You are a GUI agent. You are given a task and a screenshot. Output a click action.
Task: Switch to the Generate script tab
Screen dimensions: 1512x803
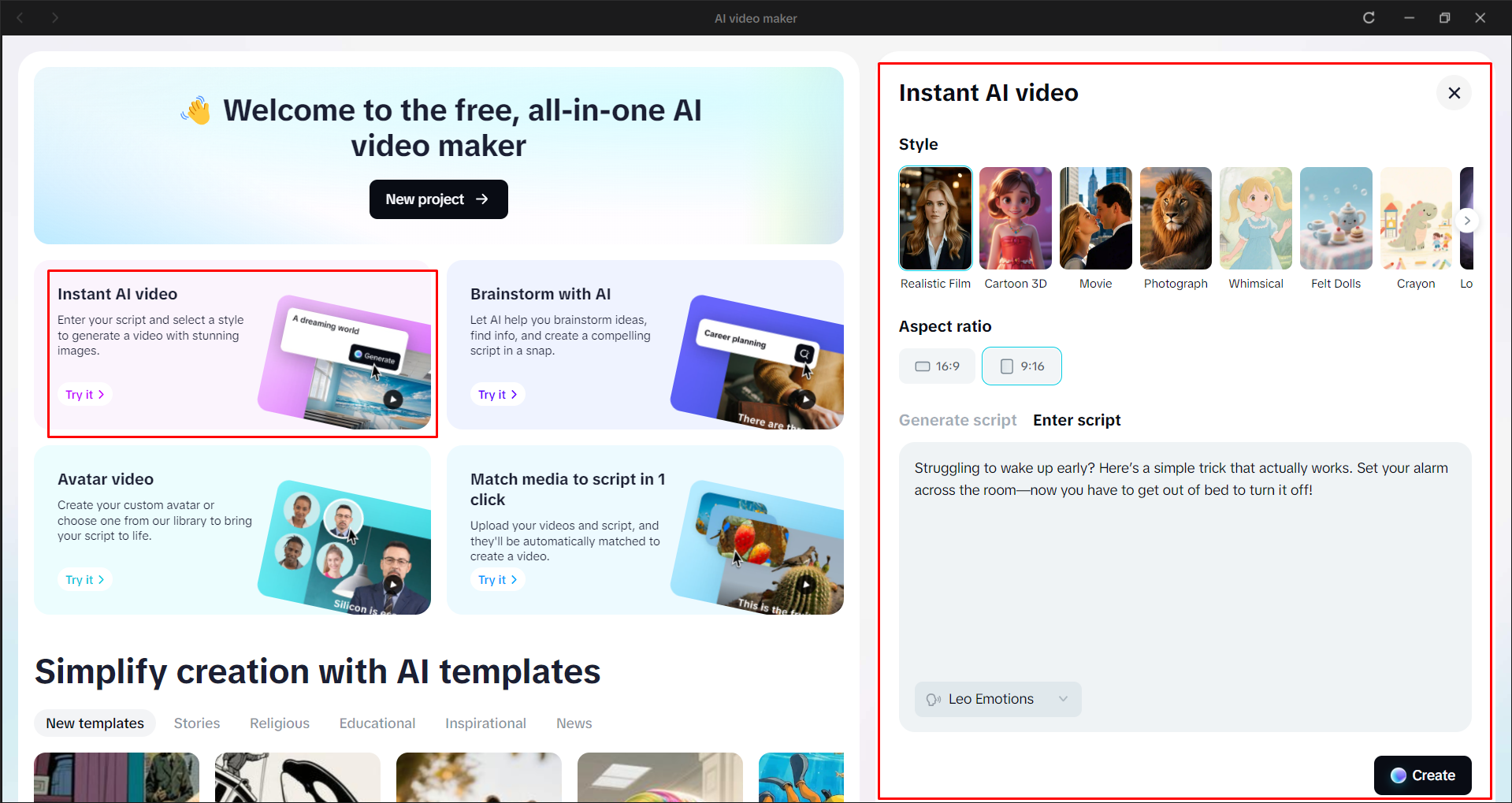[x=957, y=420]
